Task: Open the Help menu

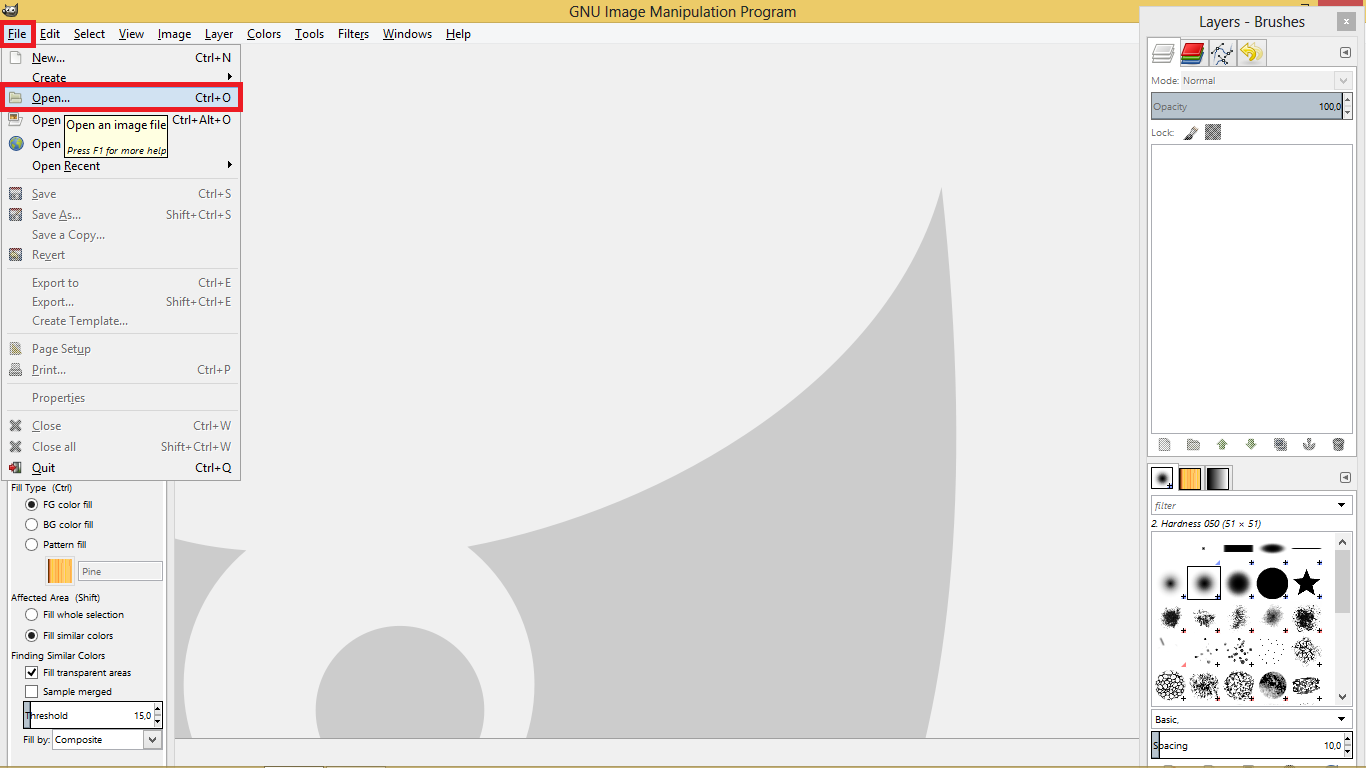Action: (458, 34)
